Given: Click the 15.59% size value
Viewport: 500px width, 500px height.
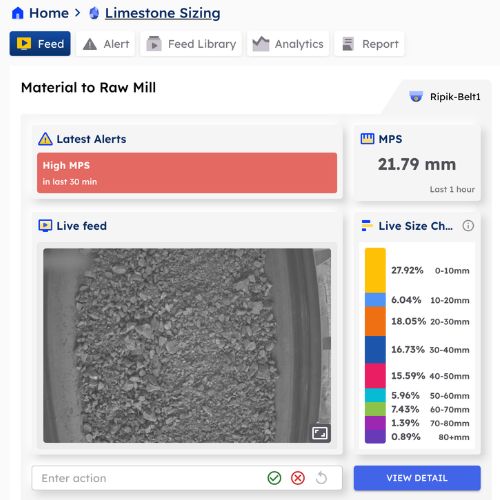Looking at the screenshot, I should 408,376.
